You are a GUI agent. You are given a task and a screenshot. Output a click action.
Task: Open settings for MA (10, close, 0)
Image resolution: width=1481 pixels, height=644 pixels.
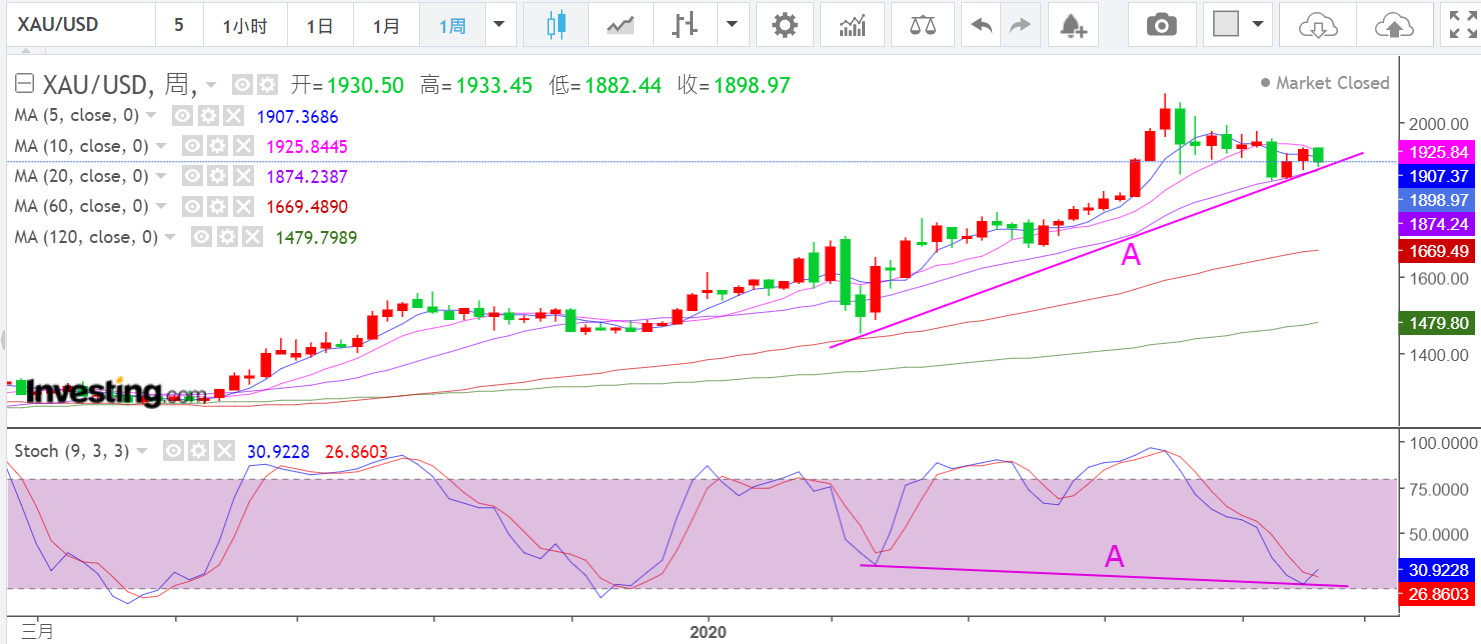[217, 146]
